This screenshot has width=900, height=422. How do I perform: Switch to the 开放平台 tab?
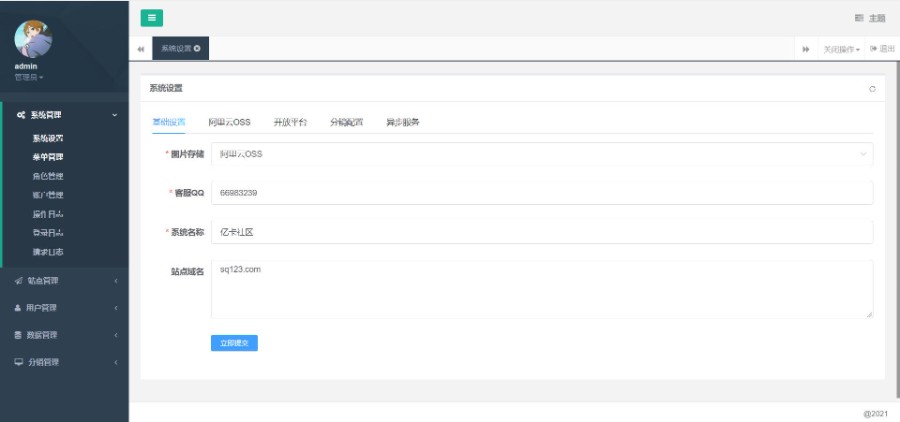pos(290,122)
